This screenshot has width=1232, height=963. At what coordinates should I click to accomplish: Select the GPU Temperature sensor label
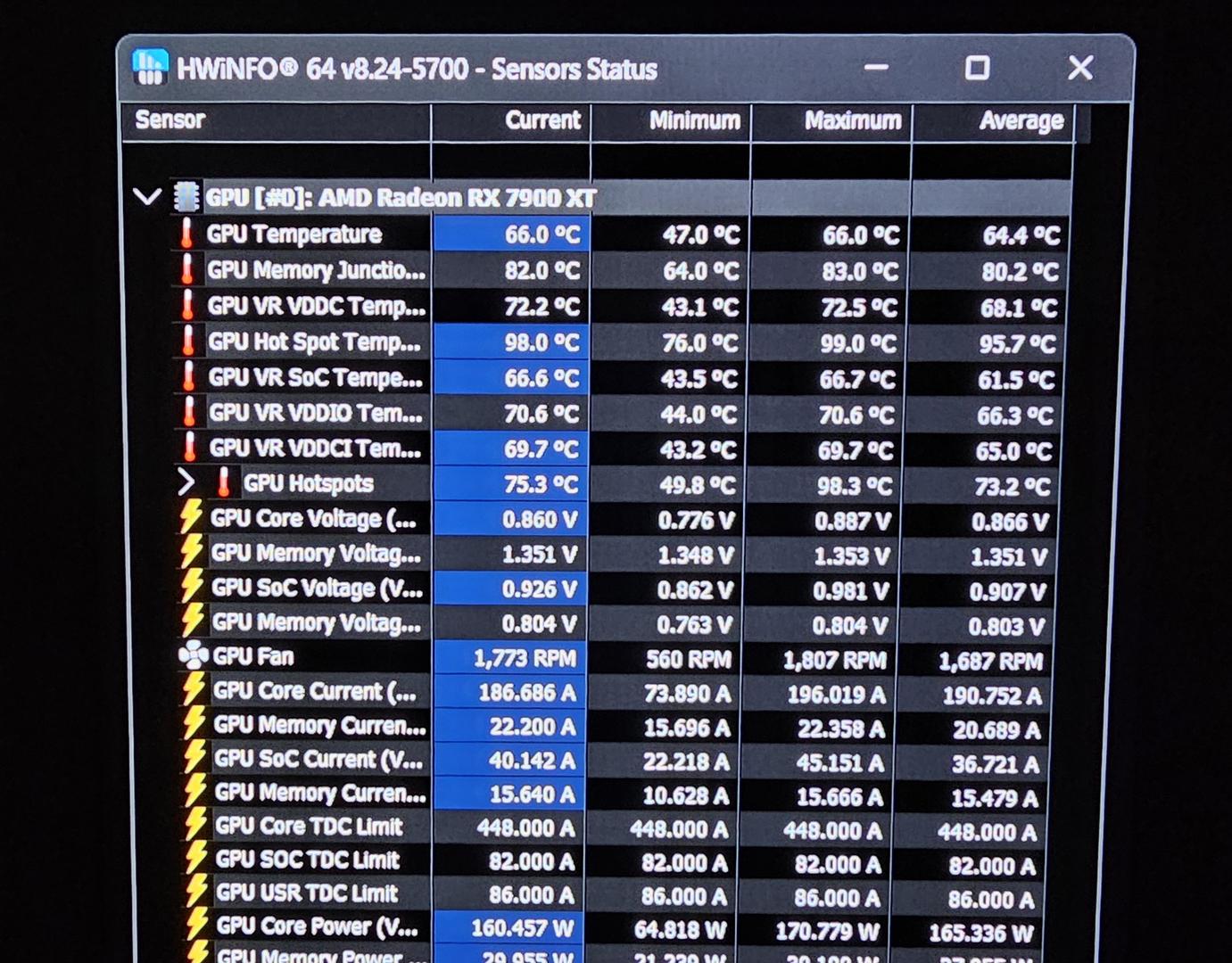(x=294, y=234)
